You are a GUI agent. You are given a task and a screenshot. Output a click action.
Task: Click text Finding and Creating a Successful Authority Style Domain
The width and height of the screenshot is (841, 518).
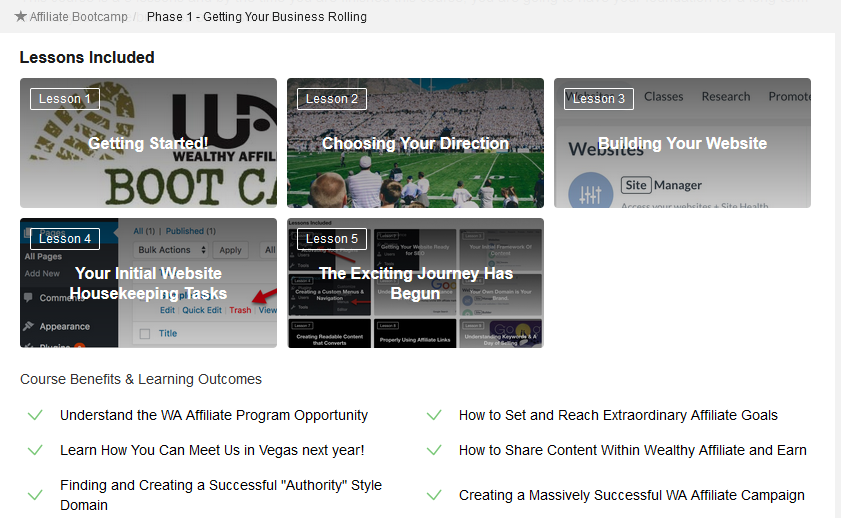(221, 495)
